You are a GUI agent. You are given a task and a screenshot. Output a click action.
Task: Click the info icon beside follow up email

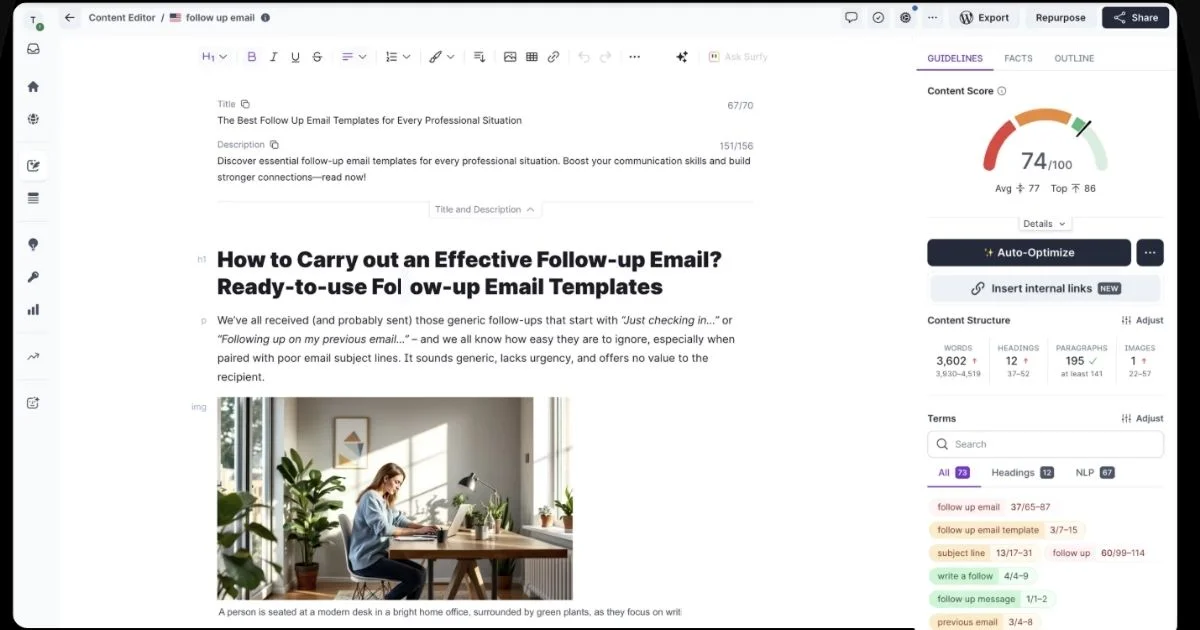point(265,18)
